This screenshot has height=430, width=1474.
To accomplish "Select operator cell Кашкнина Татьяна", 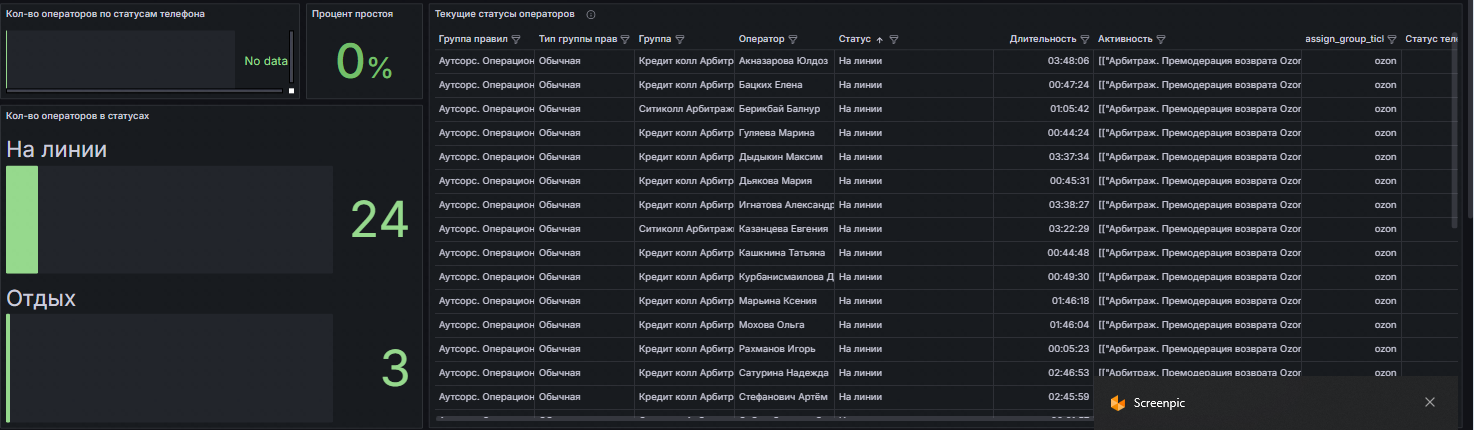I will 784,253.
